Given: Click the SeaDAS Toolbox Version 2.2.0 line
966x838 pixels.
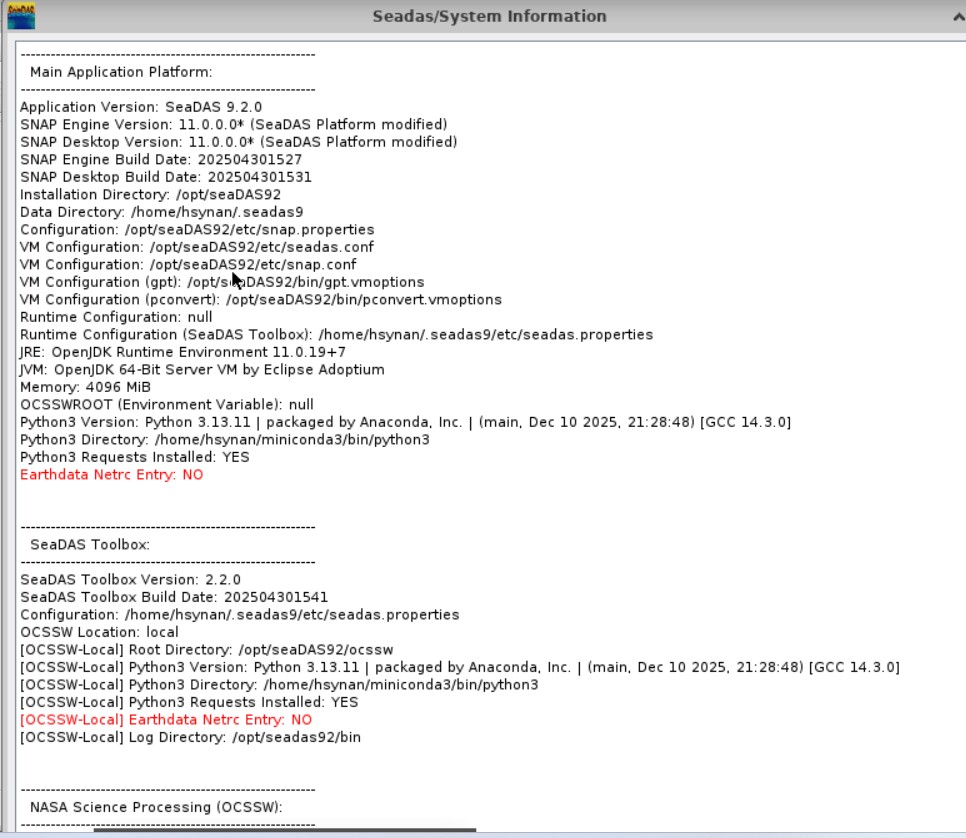Looking at the screenshot, I should (x=130, y=580).
